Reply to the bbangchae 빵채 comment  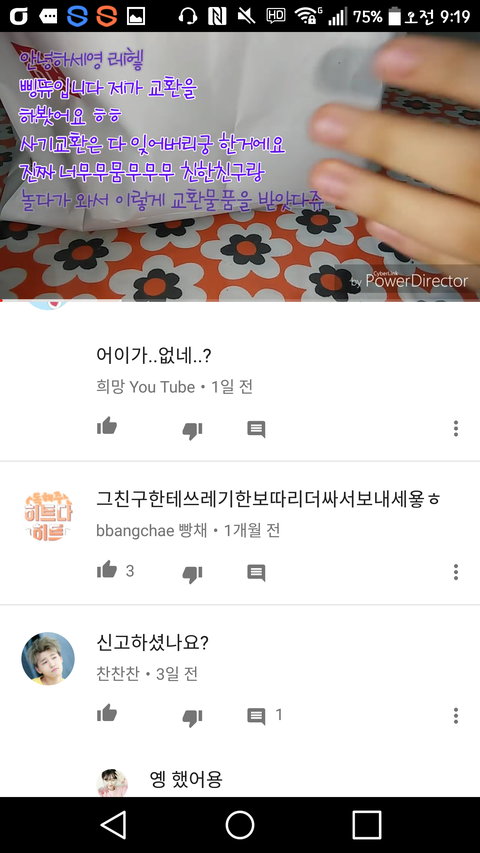[x=256, y=572]
